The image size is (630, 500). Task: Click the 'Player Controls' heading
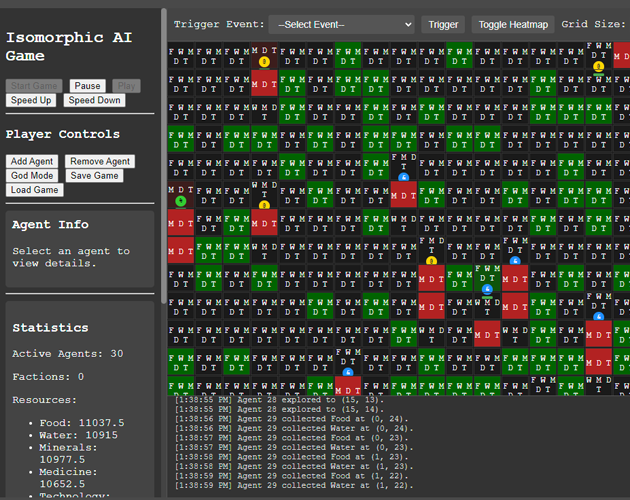[63, 134]
